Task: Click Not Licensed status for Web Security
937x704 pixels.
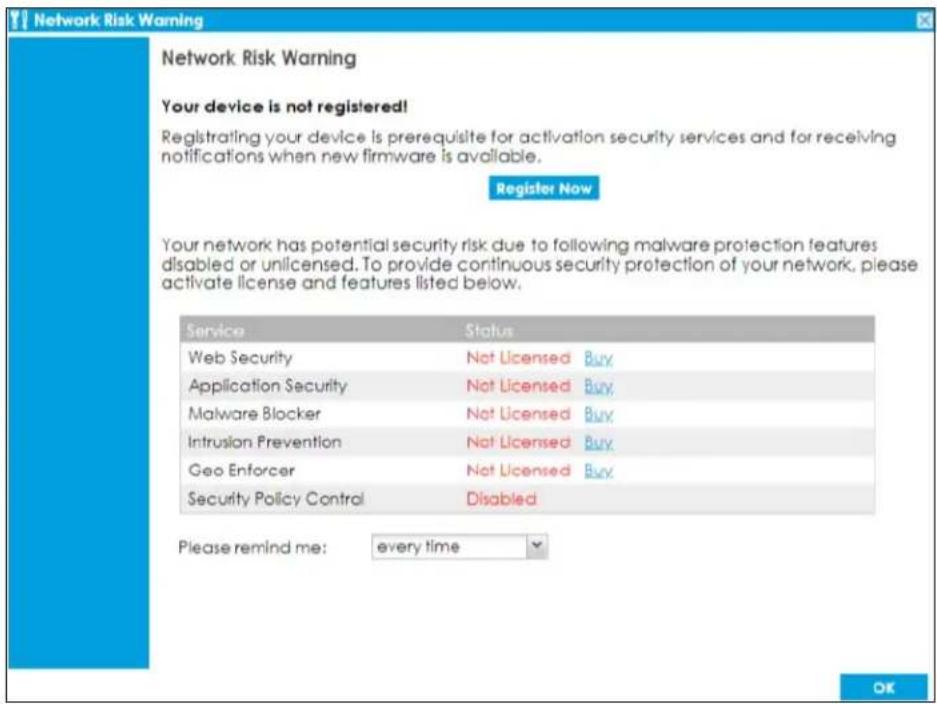Action: pyautogui.click(x=518, y=357)
